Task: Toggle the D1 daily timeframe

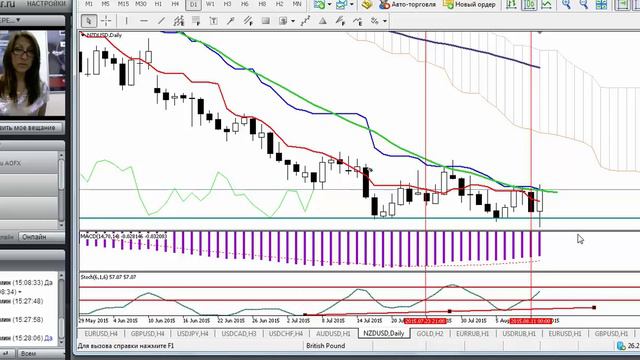Action: [x=193, y=4]
